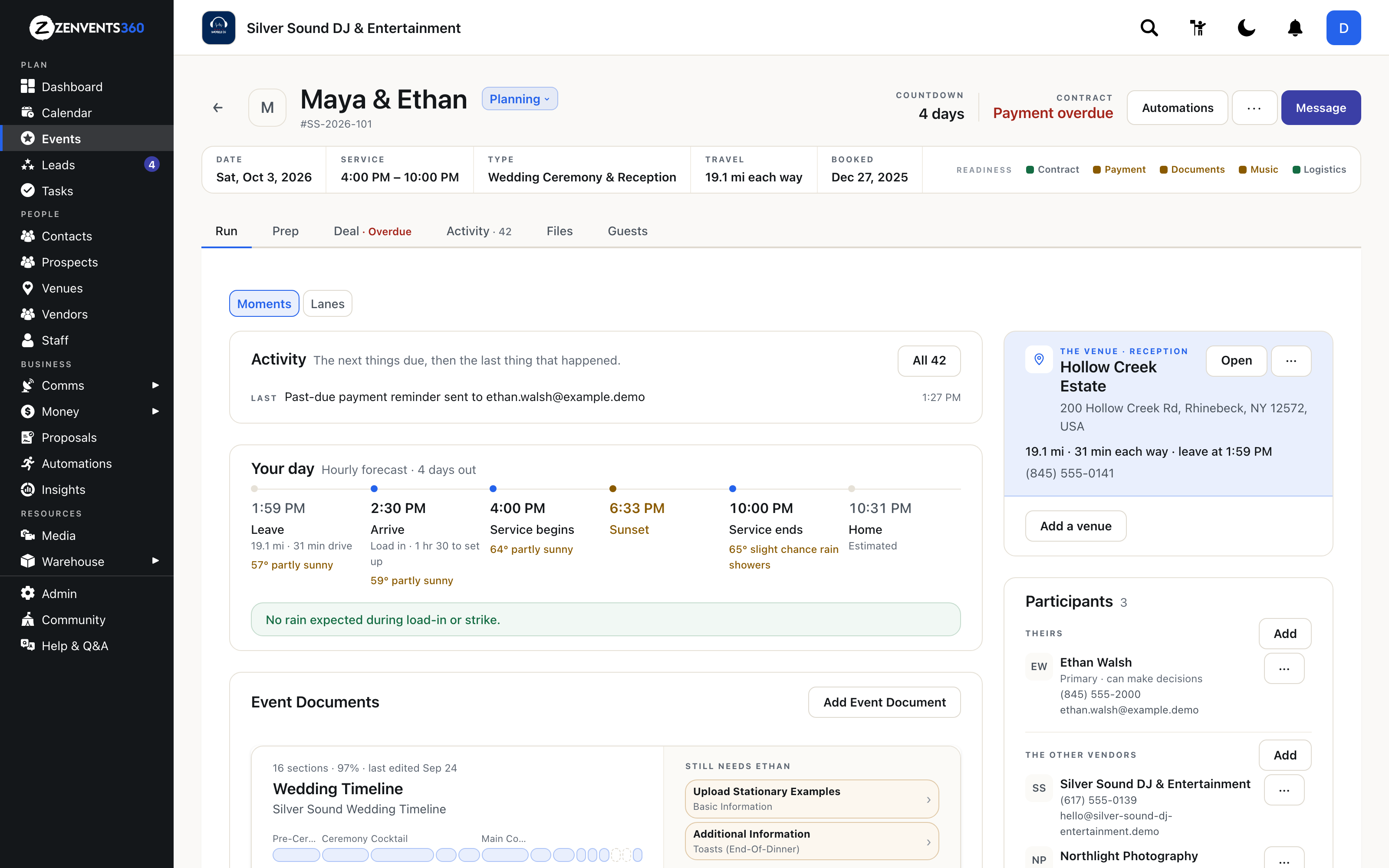Viewport: 1389px width, 868px height.
Task: Open Automations in the sidebar
Action: [x=87, y=463]
